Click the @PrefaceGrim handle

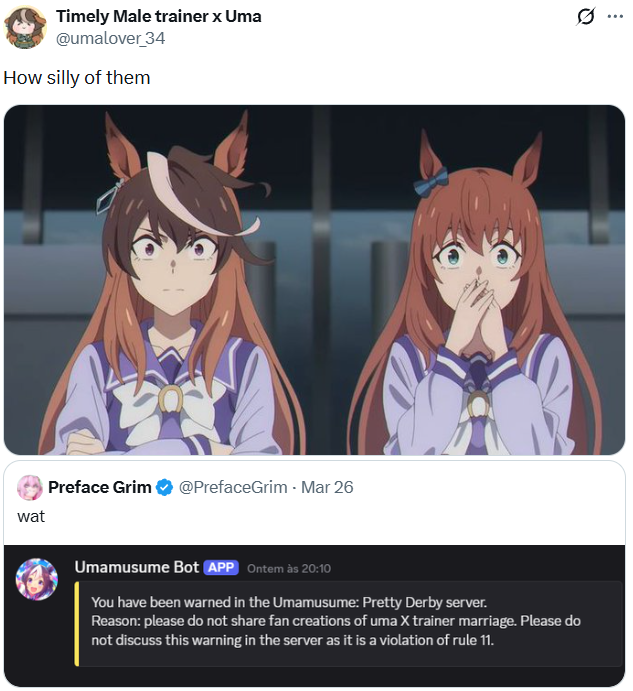click(x=233, y=487)
